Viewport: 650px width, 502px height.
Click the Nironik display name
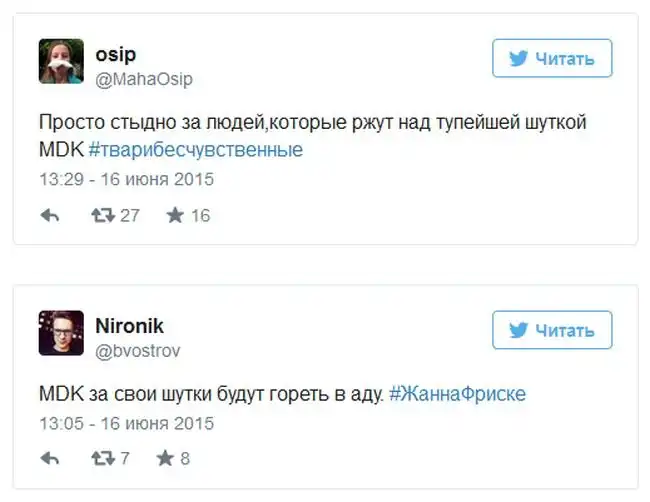tap(129, 325)
